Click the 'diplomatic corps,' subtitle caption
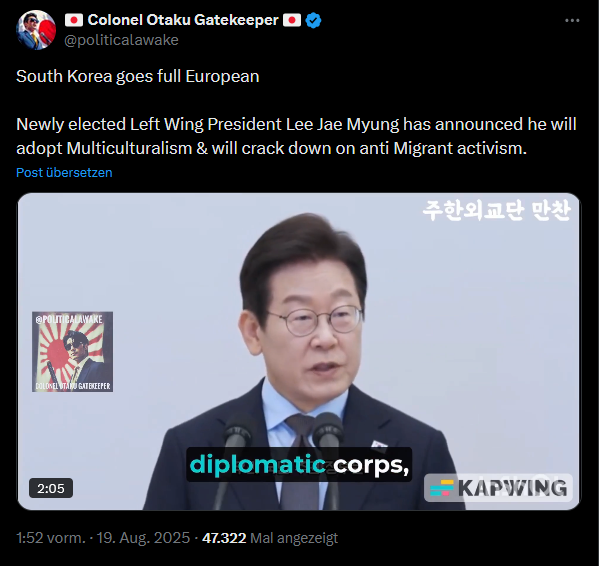Image resolution: width=599 pixels, height=566 pixels. point(299,465)
